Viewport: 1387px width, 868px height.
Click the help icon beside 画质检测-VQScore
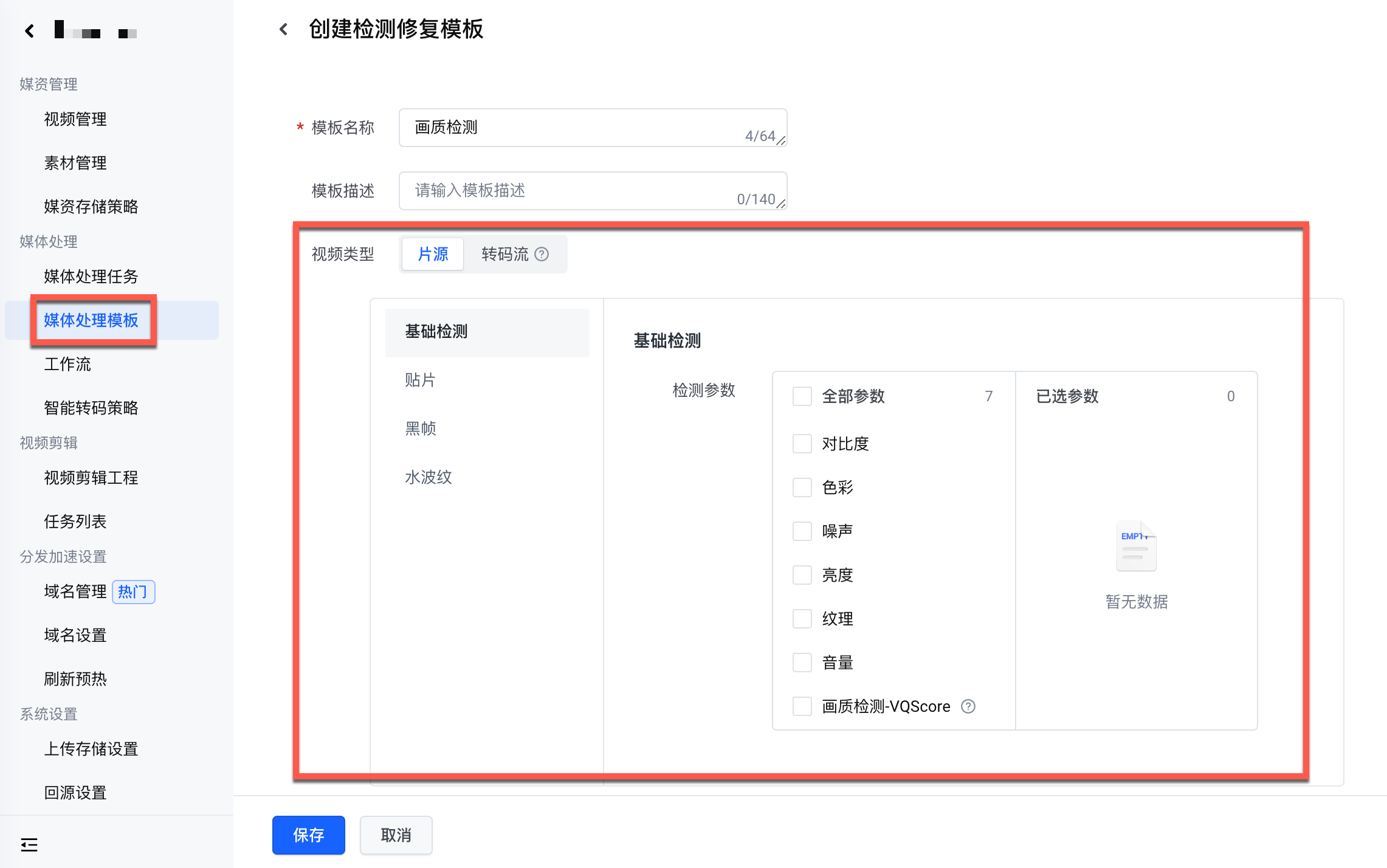(968, 706)
